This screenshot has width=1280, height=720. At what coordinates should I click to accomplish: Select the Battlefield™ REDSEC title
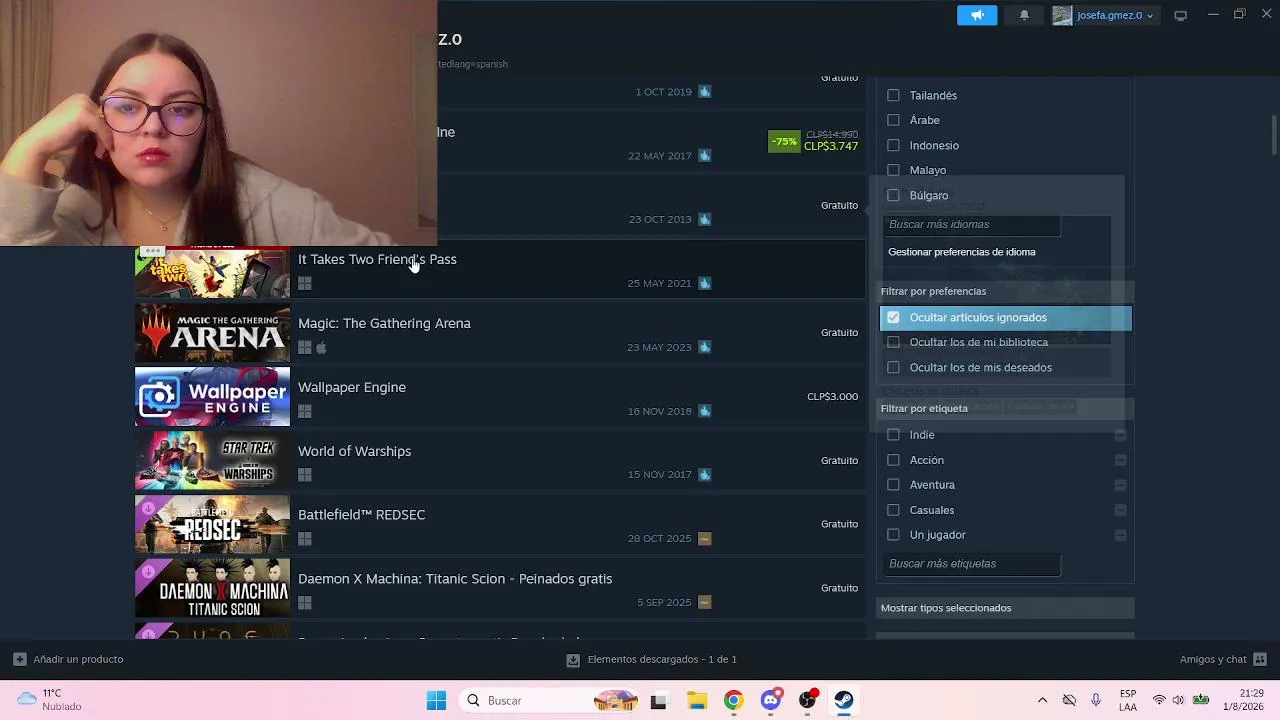(x=361, y=515)
